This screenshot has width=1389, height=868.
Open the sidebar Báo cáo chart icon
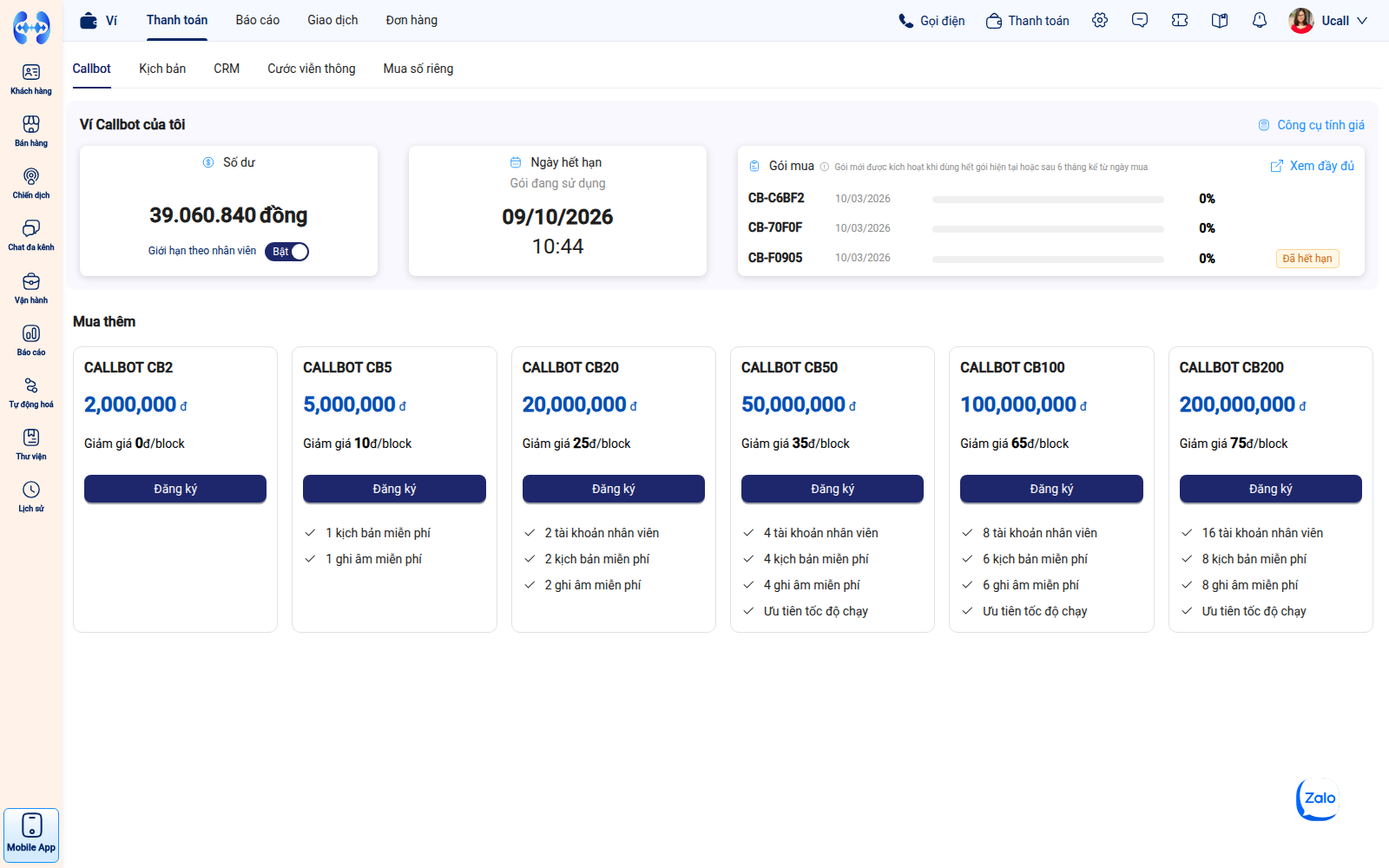pyautogui.click(x=31, y=334)
